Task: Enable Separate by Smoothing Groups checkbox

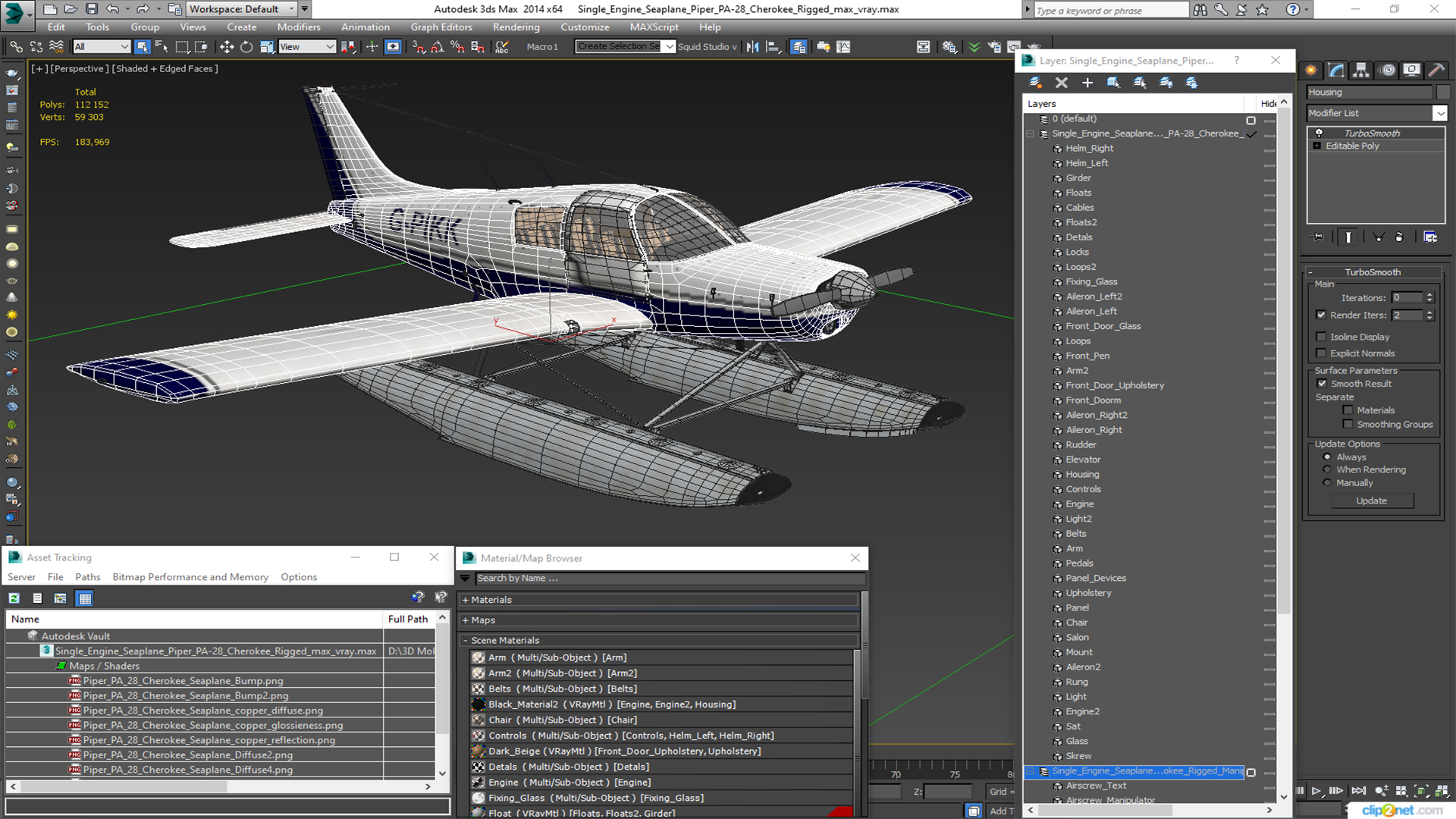Action: coord(1348,425)
